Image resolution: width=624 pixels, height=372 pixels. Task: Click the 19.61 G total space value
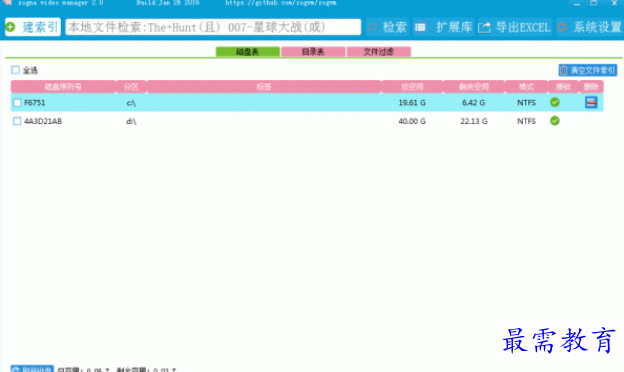point(412,103)
